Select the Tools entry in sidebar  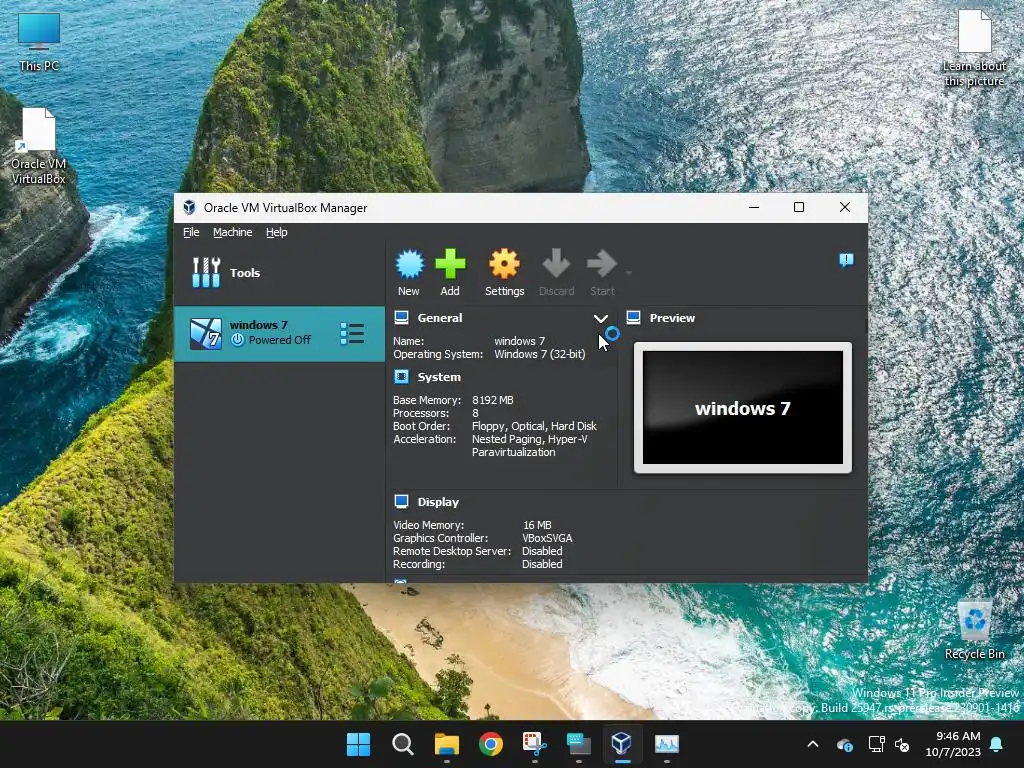click(x=280, y=273)
